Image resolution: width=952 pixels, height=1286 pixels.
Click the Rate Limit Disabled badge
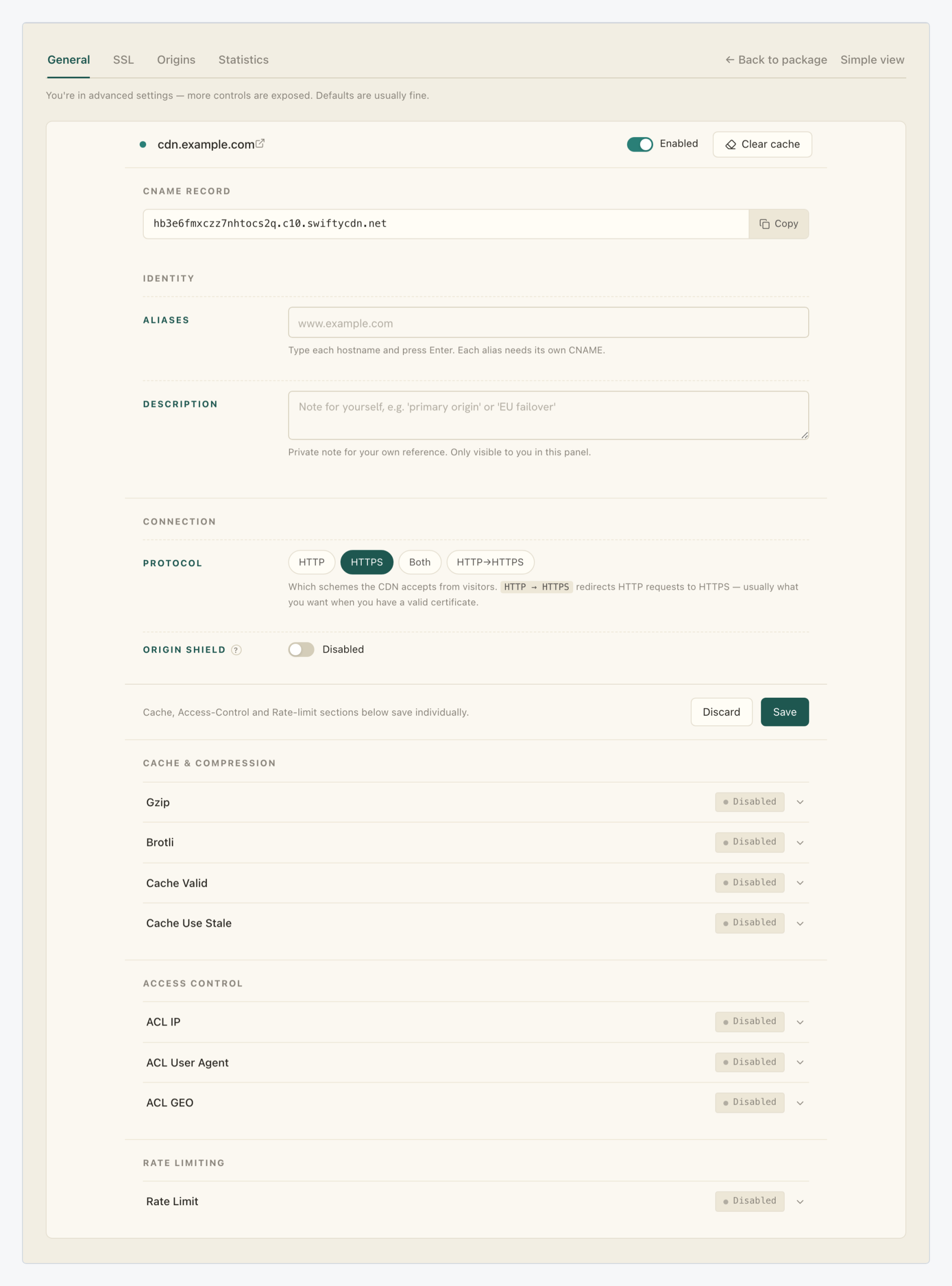[749, 1202]
